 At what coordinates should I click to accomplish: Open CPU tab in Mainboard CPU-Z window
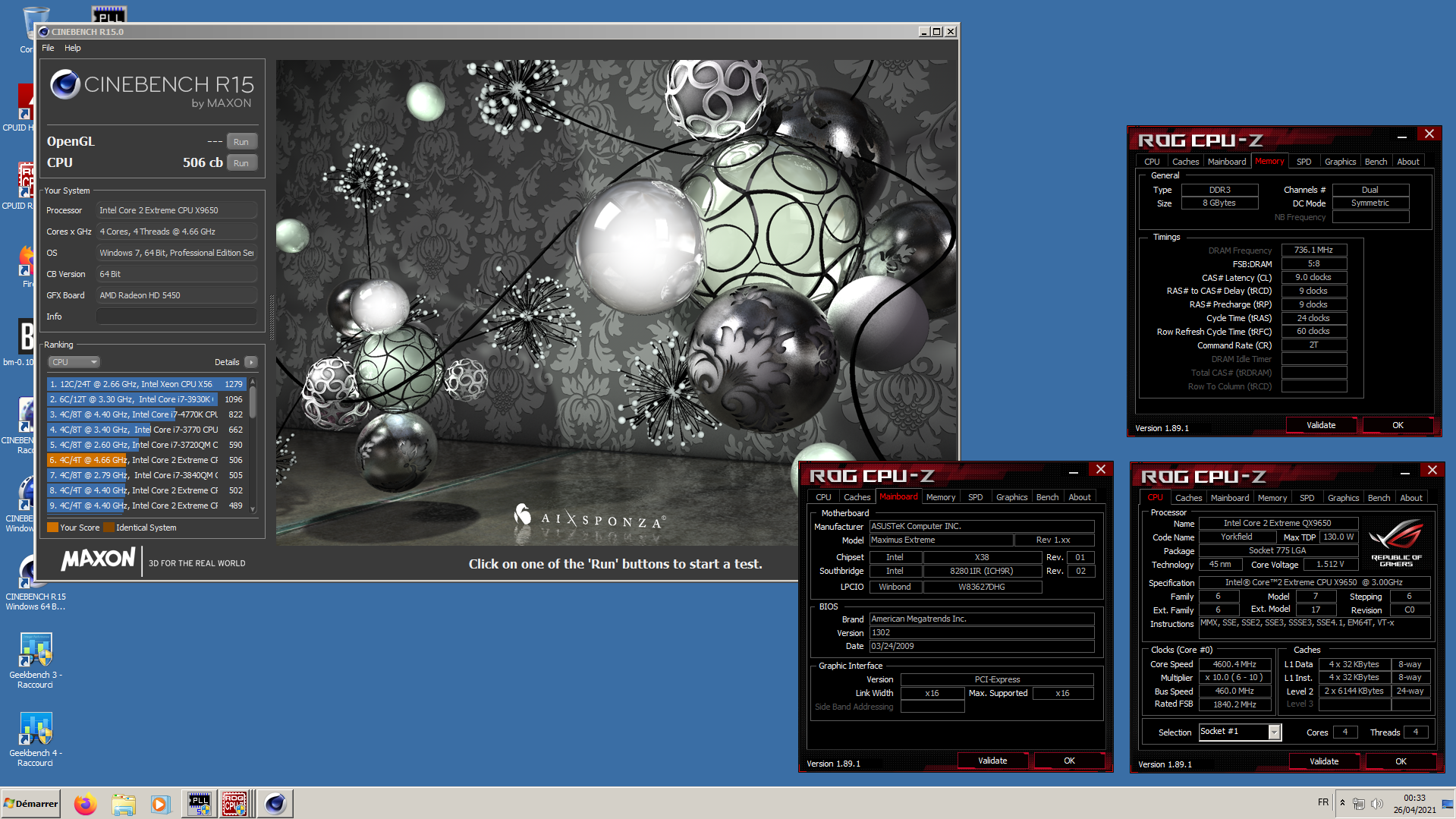(823, 497)
